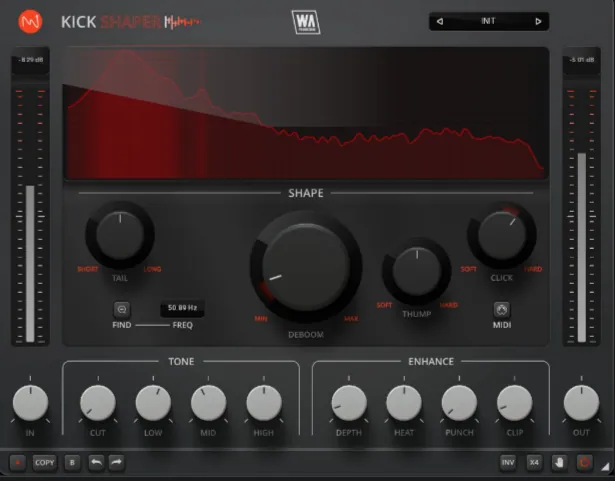Click the THUMP knob

[x=417, y=271]
